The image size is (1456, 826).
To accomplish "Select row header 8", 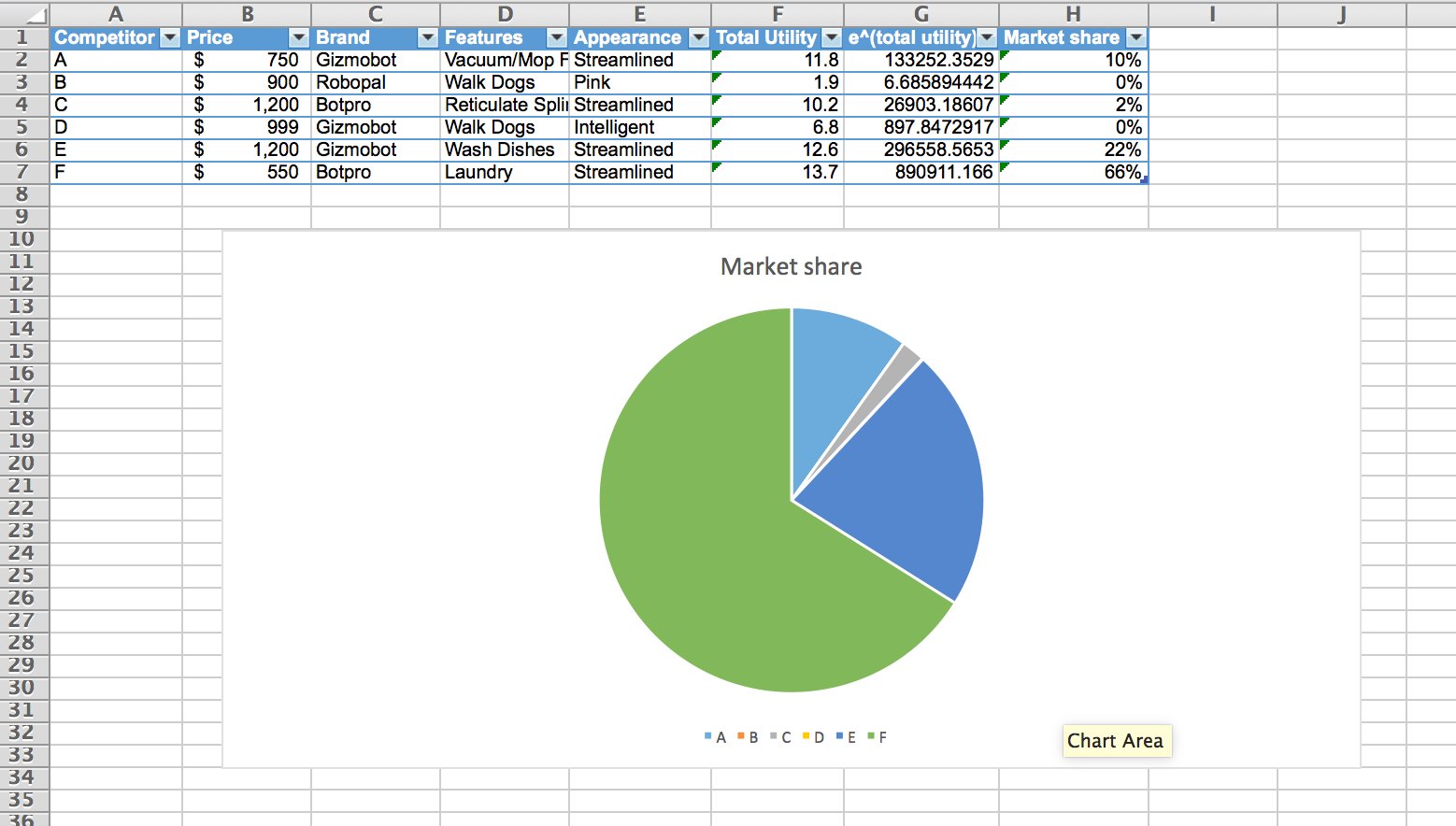I will [22, 194].
